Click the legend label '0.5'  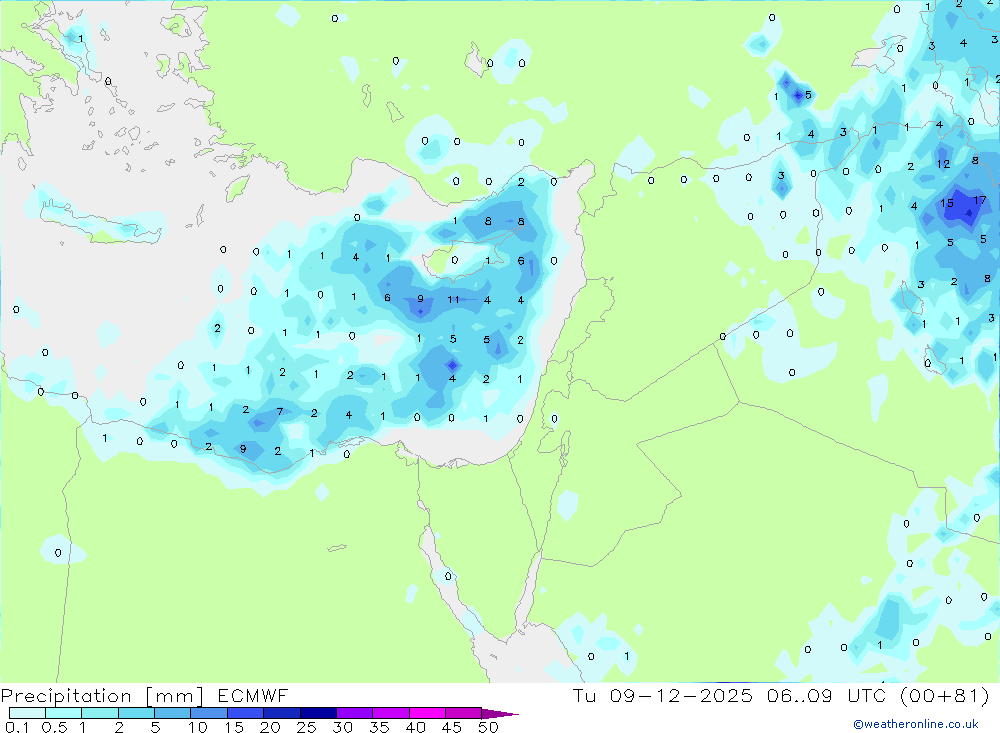click(x=54, y=727)
